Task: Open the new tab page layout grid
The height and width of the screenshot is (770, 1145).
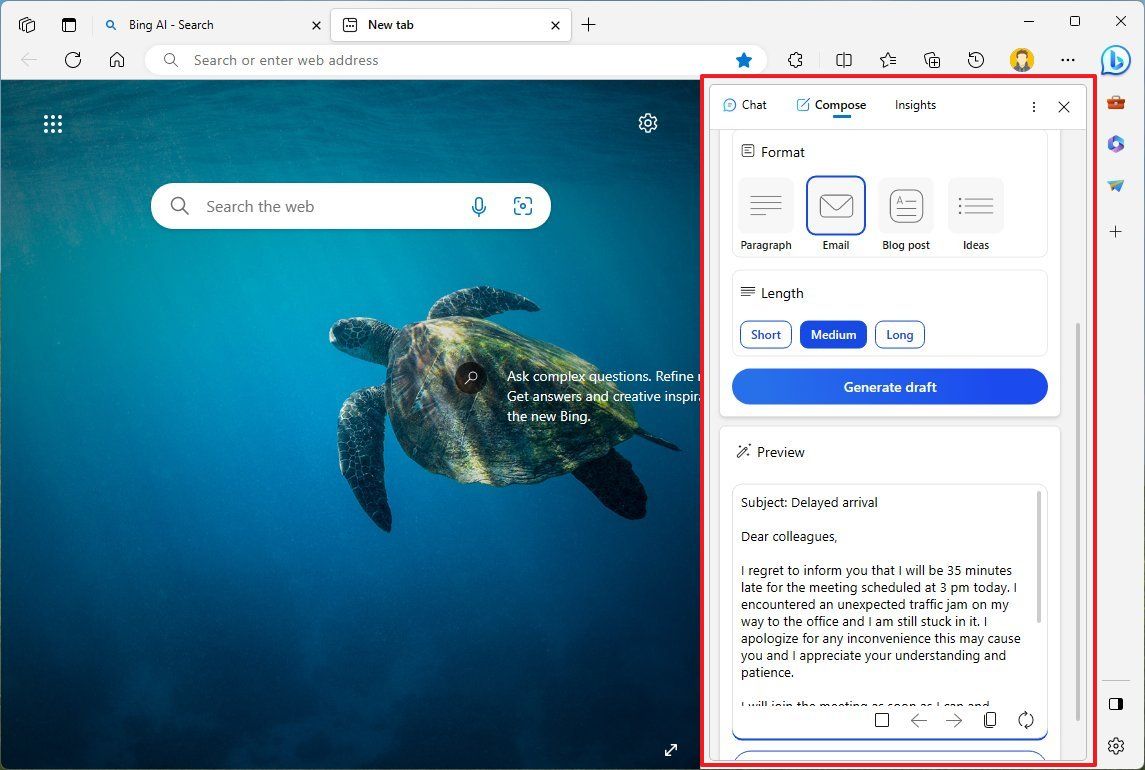Action: [x=53, y=123]
